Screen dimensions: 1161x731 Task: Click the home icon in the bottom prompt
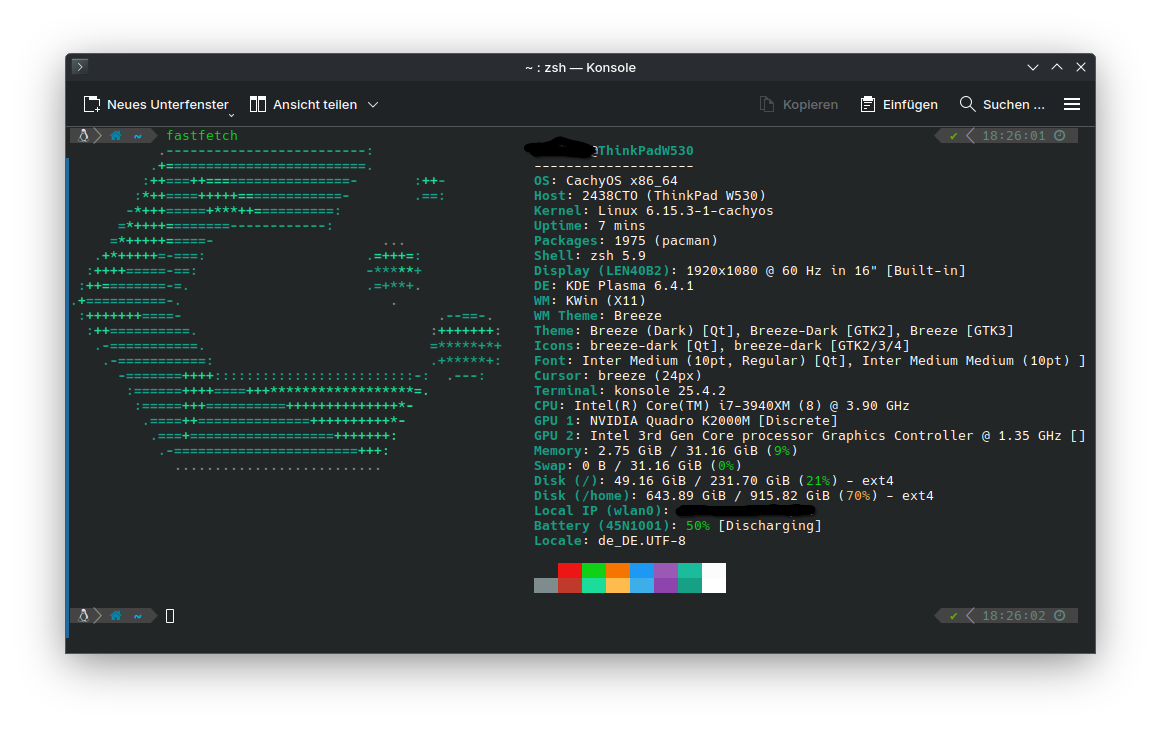pos(116,615)
